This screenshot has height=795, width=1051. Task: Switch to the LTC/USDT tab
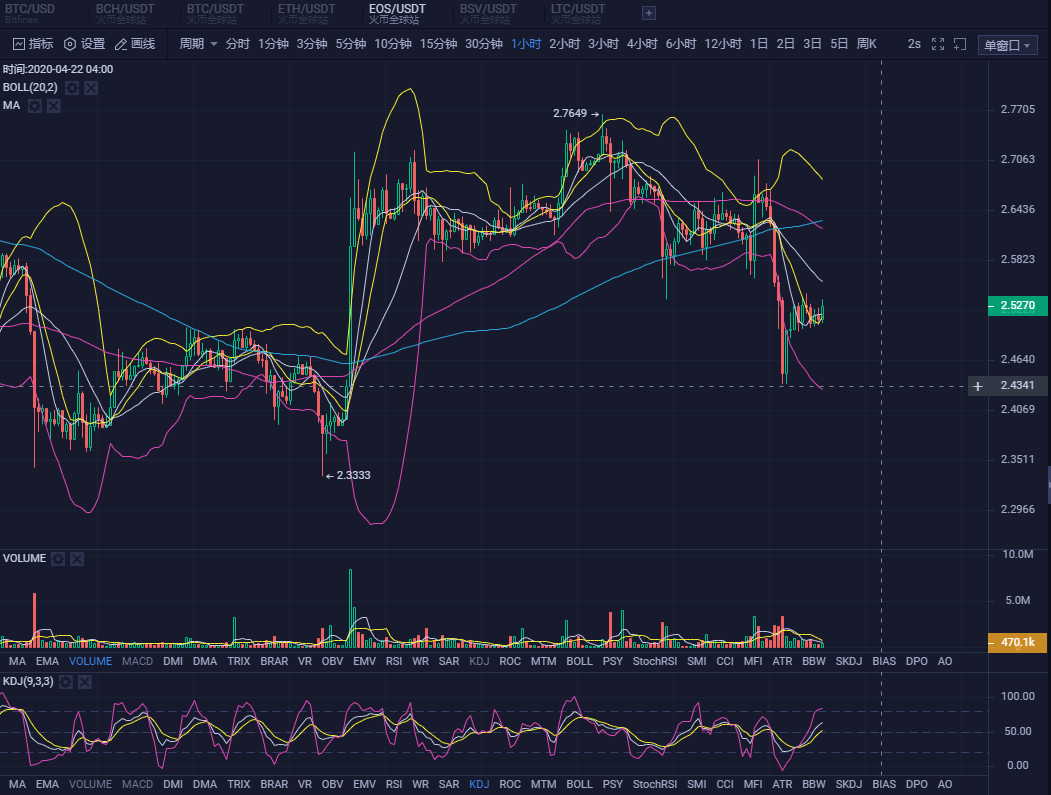(x=577, y=13)
